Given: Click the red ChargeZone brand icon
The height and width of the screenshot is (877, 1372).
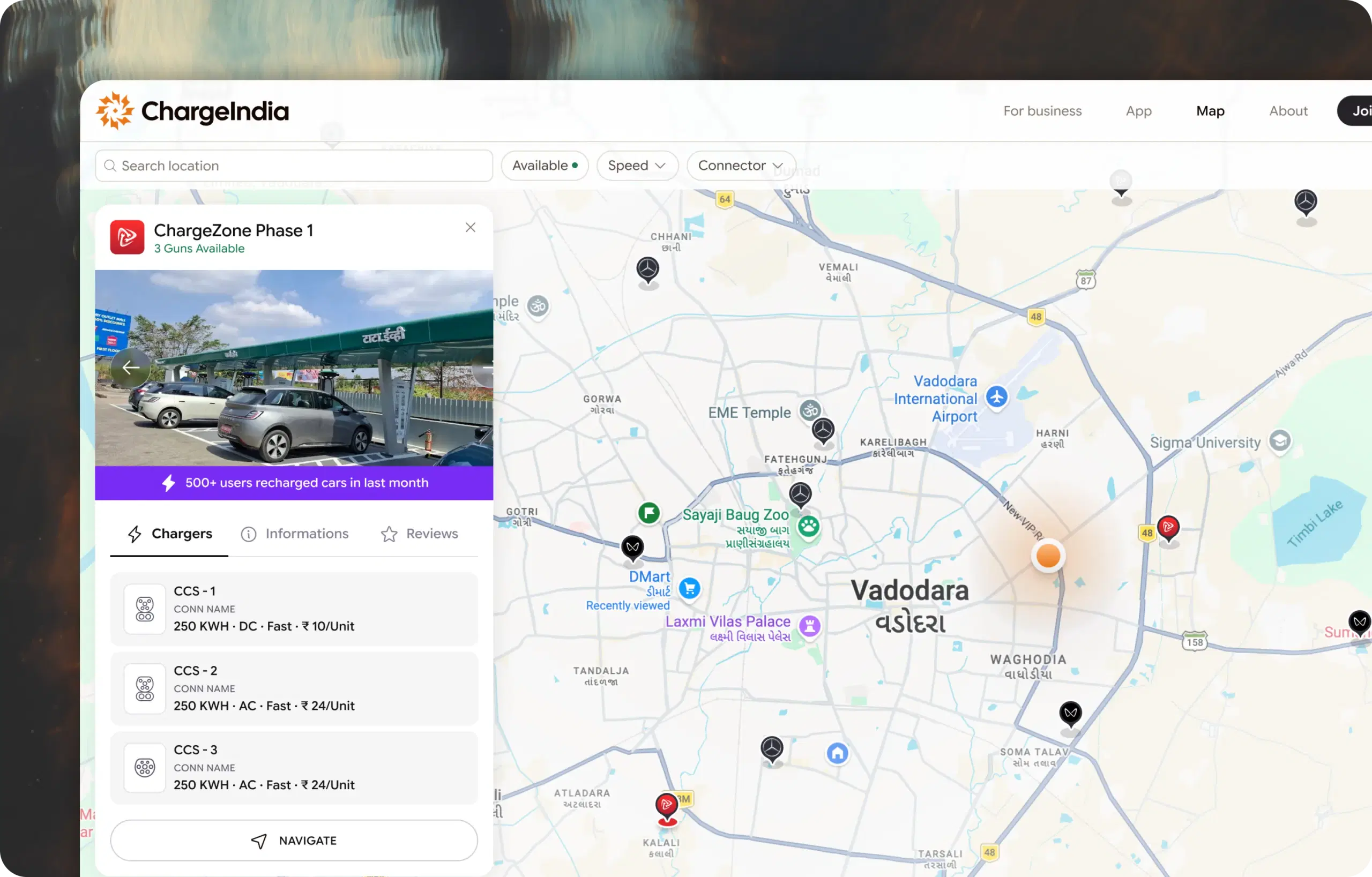Looking at the screenshot, I should (127, 237).
